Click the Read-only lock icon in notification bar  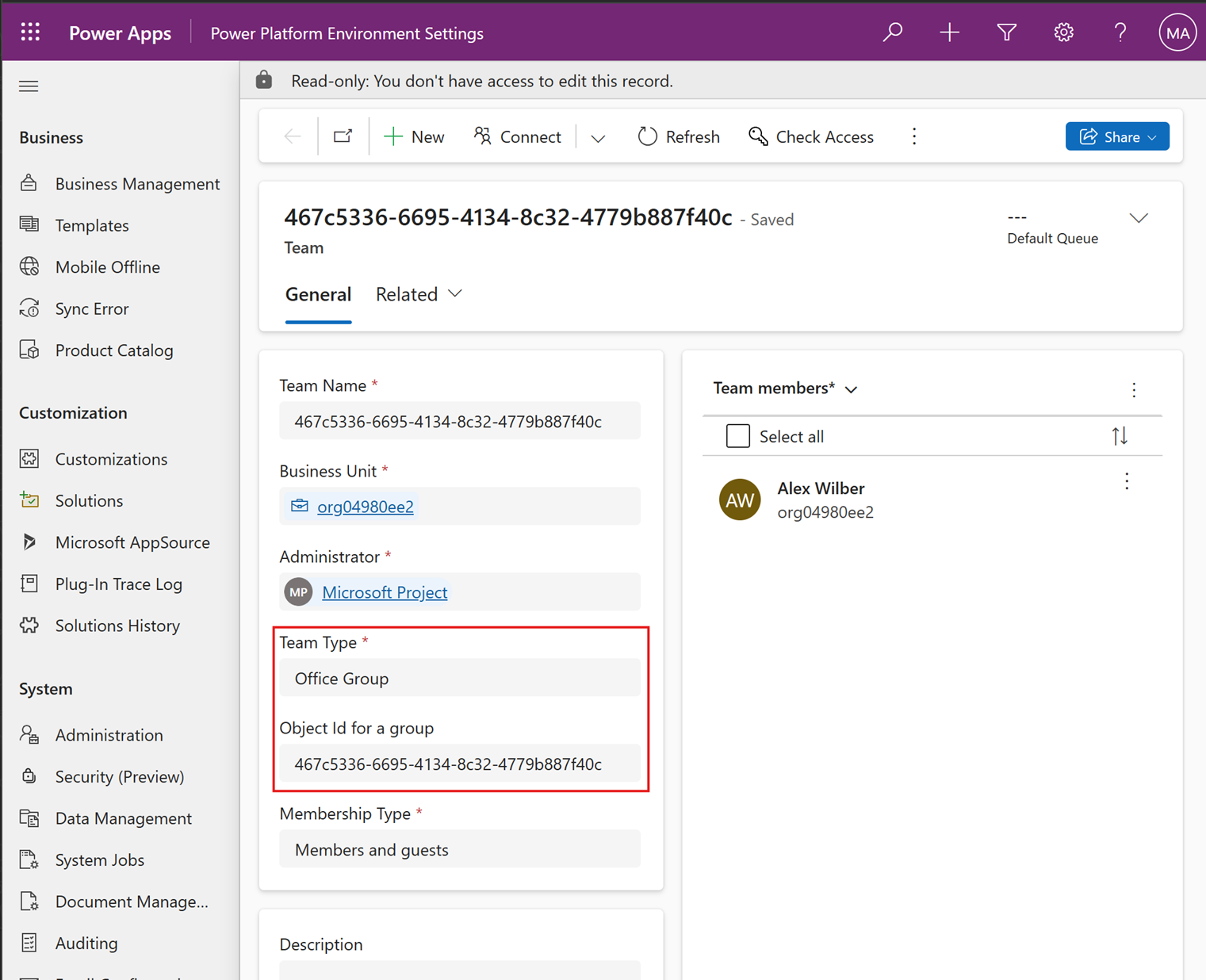click(x=264, y=80)
